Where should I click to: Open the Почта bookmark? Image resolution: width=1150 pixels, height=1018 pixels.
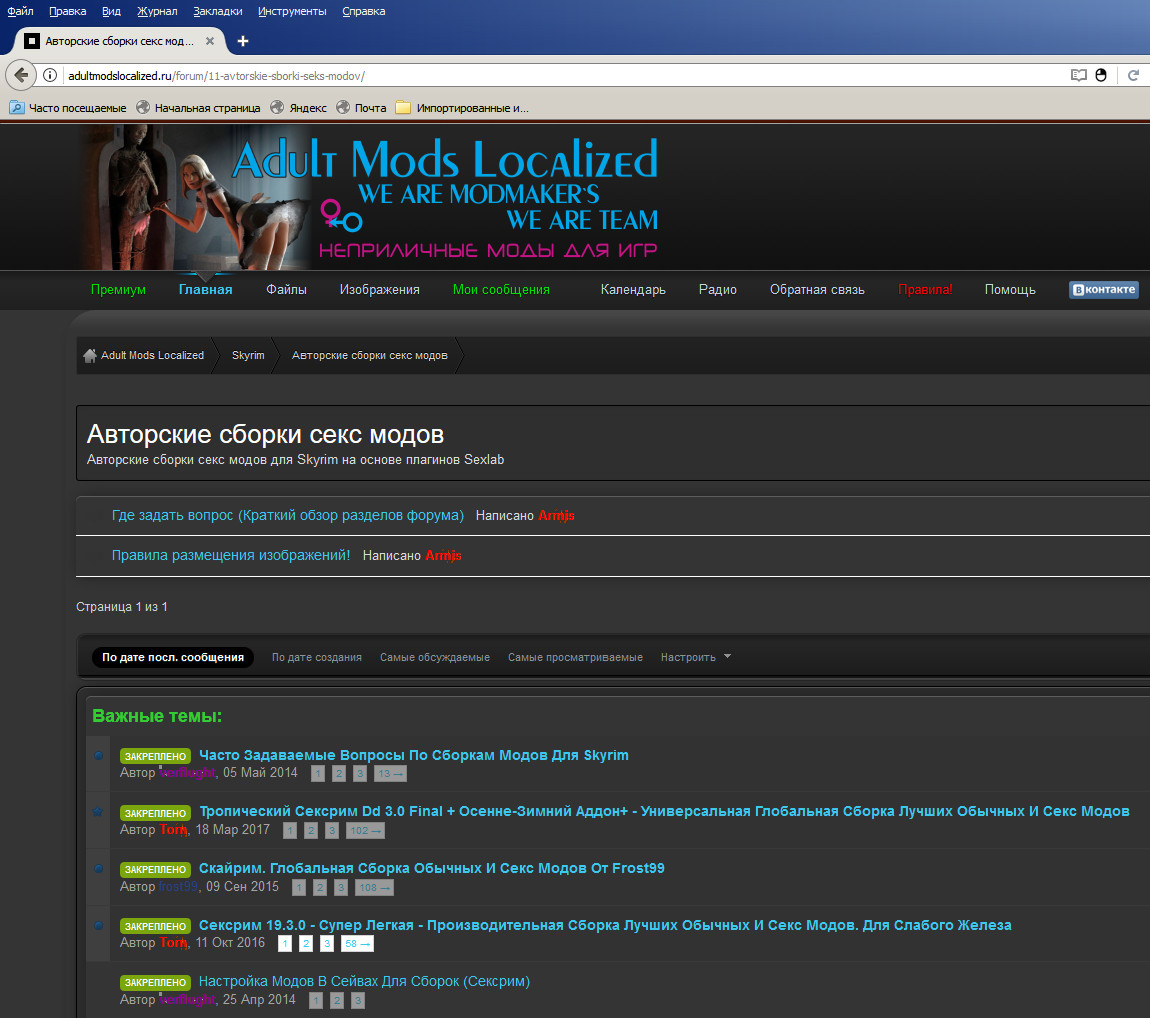(x=362, y=108)
